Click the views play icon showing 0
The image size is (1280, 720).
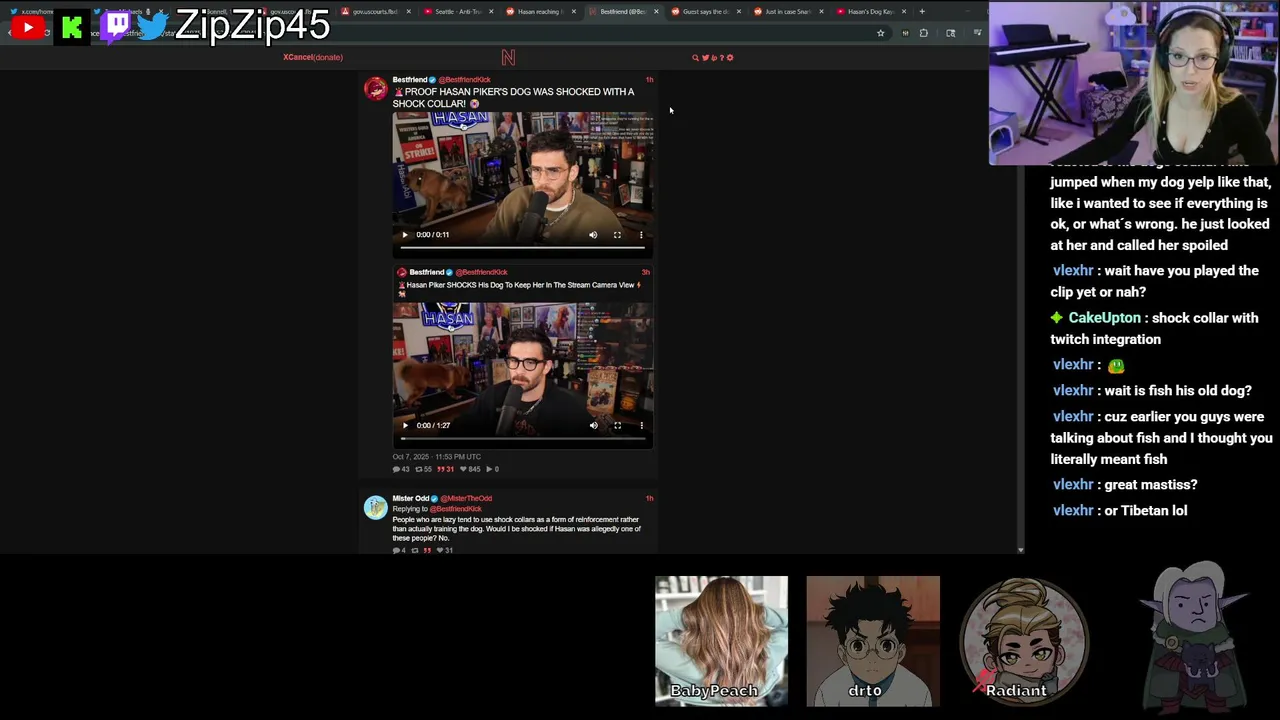point(492,469)
